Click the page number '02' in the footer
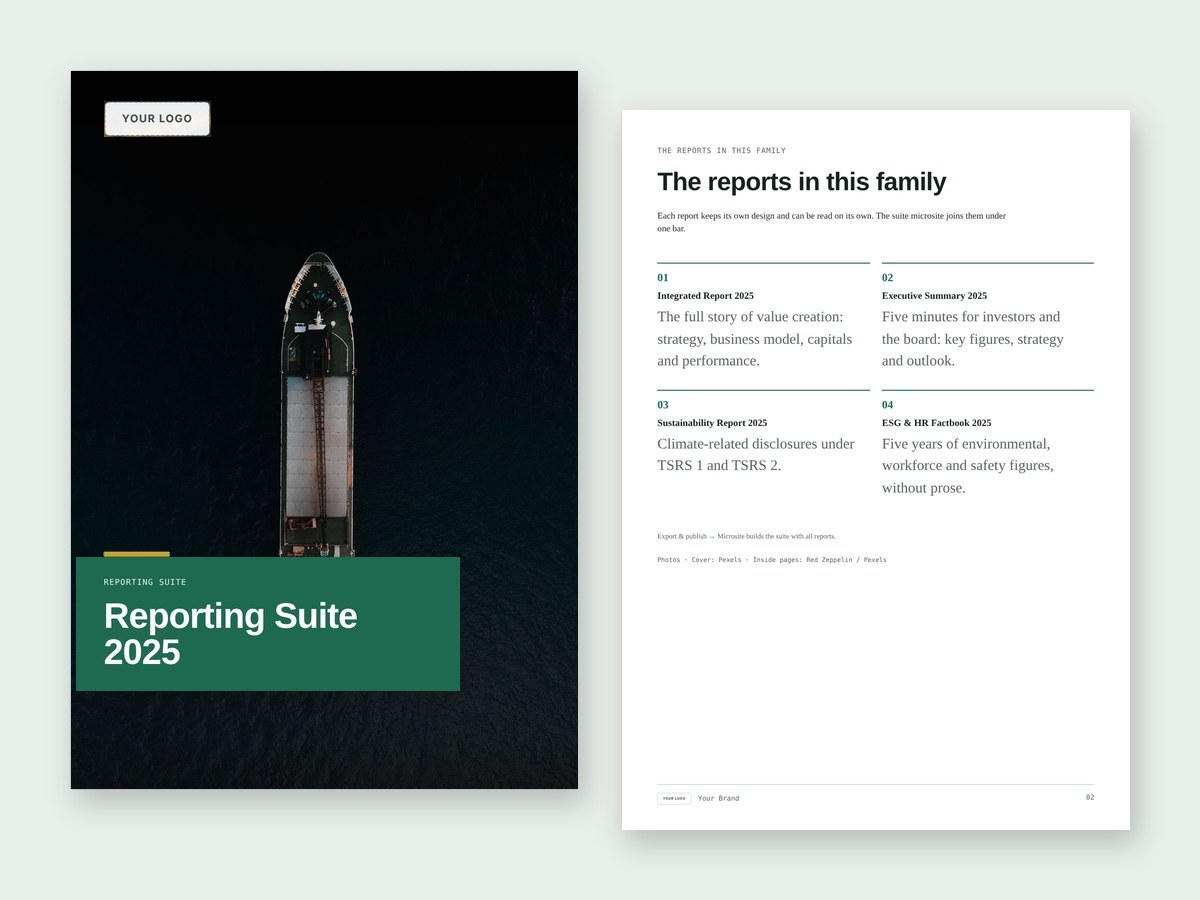This screenshot has width=1200, height=900. tap(1090, 797)
